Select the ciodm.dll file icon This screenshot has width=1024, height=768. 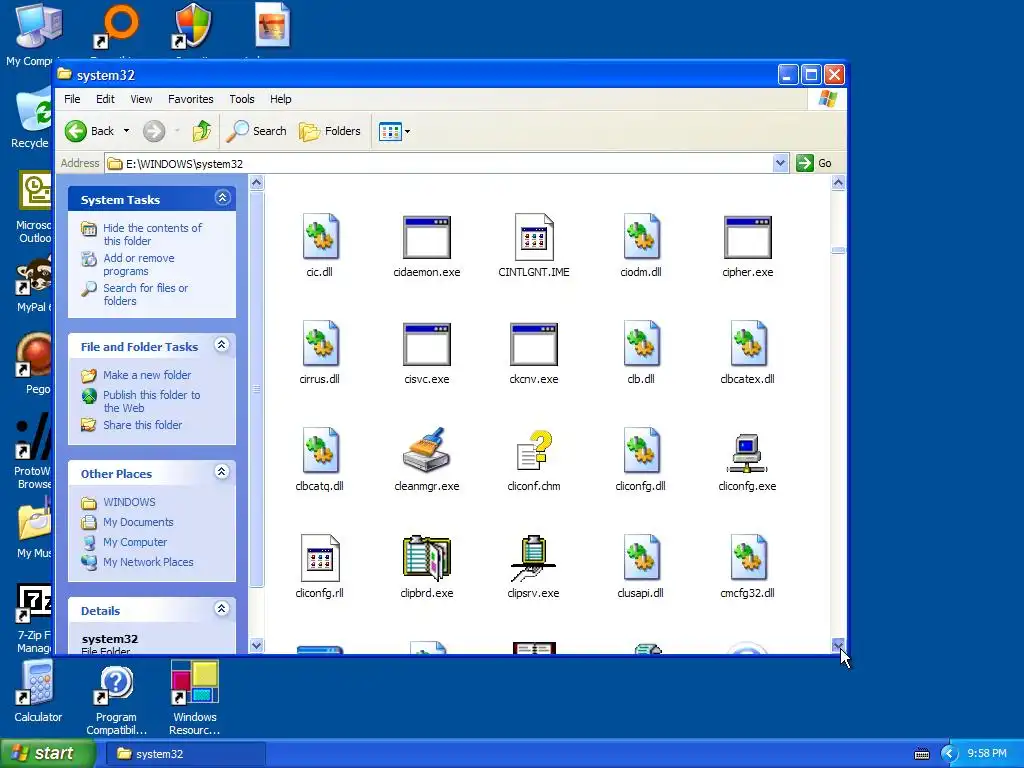coord(641,236)
